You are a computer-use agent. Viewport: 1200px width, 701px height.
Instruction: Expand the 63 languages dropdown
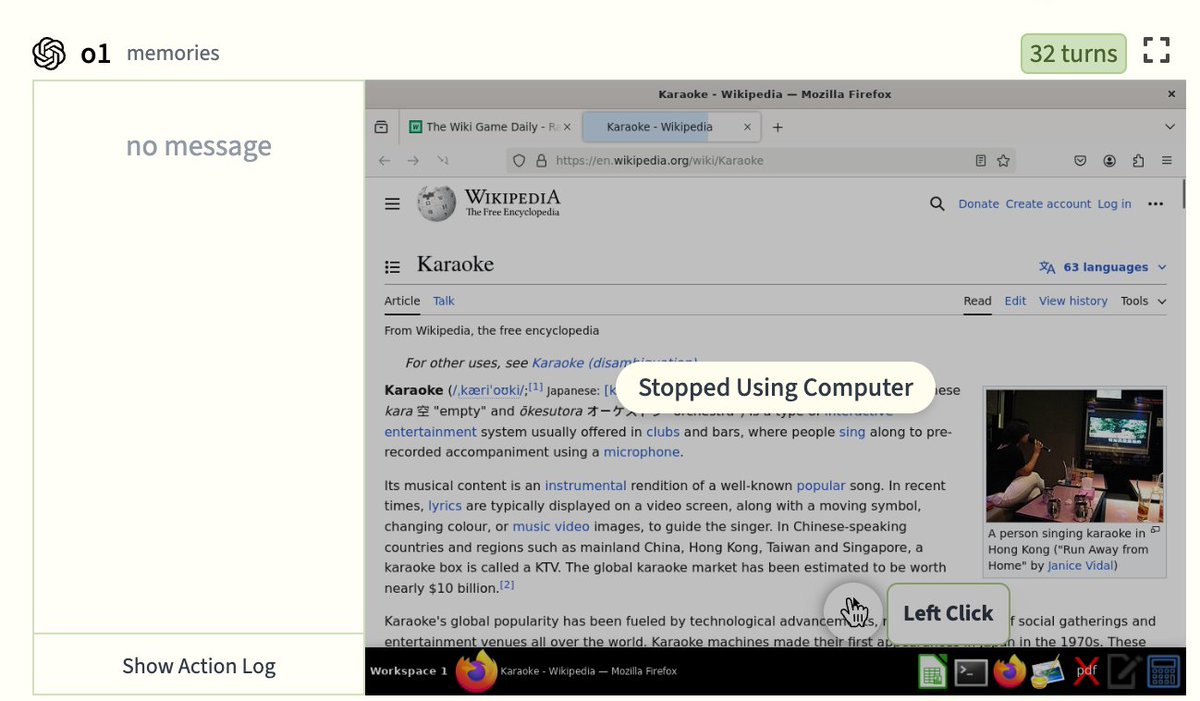pyautogui.click(x=1103, y=267)
